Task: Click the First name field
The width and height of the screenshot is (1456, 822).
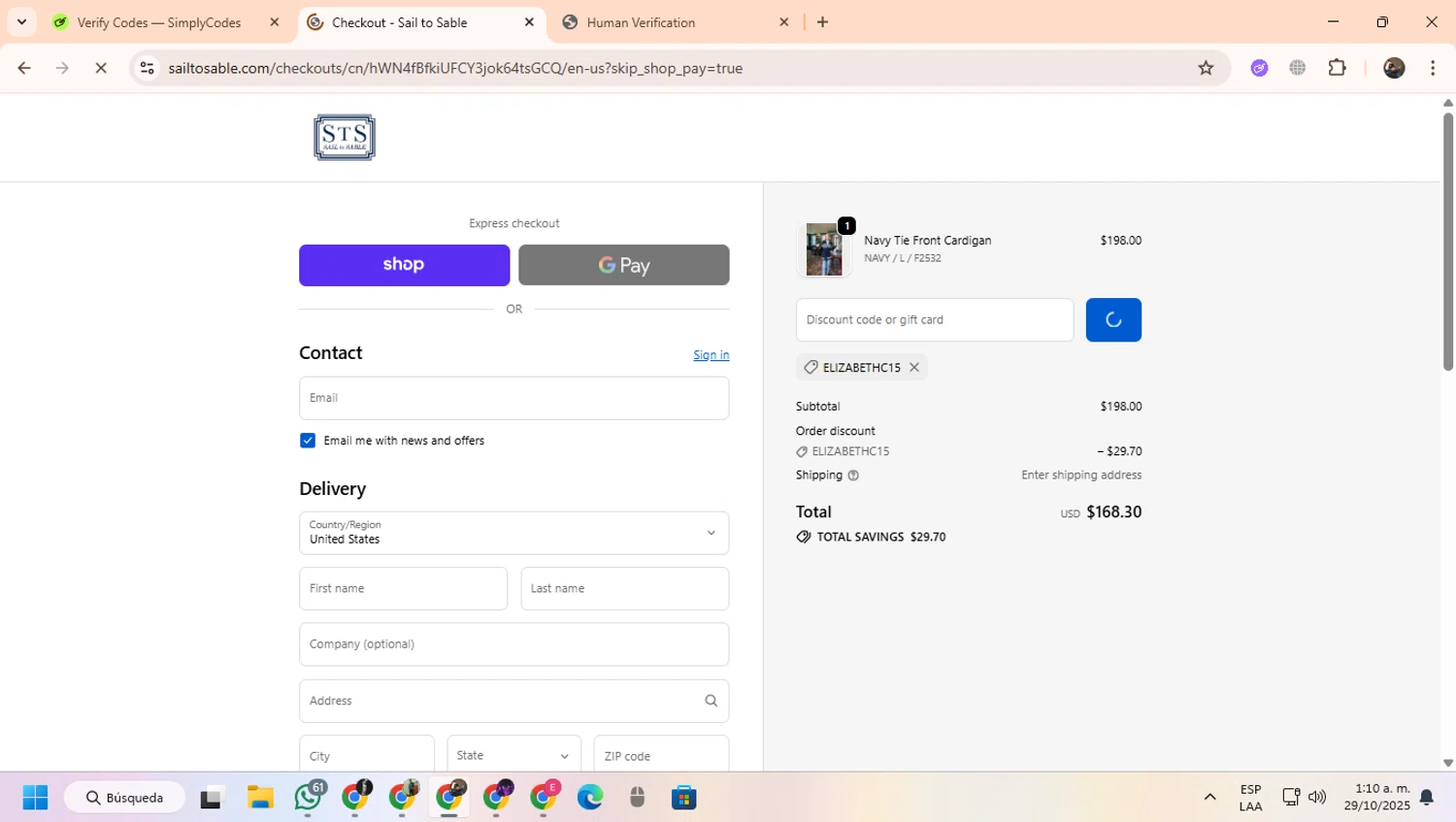Action: (x=403, y=589)
